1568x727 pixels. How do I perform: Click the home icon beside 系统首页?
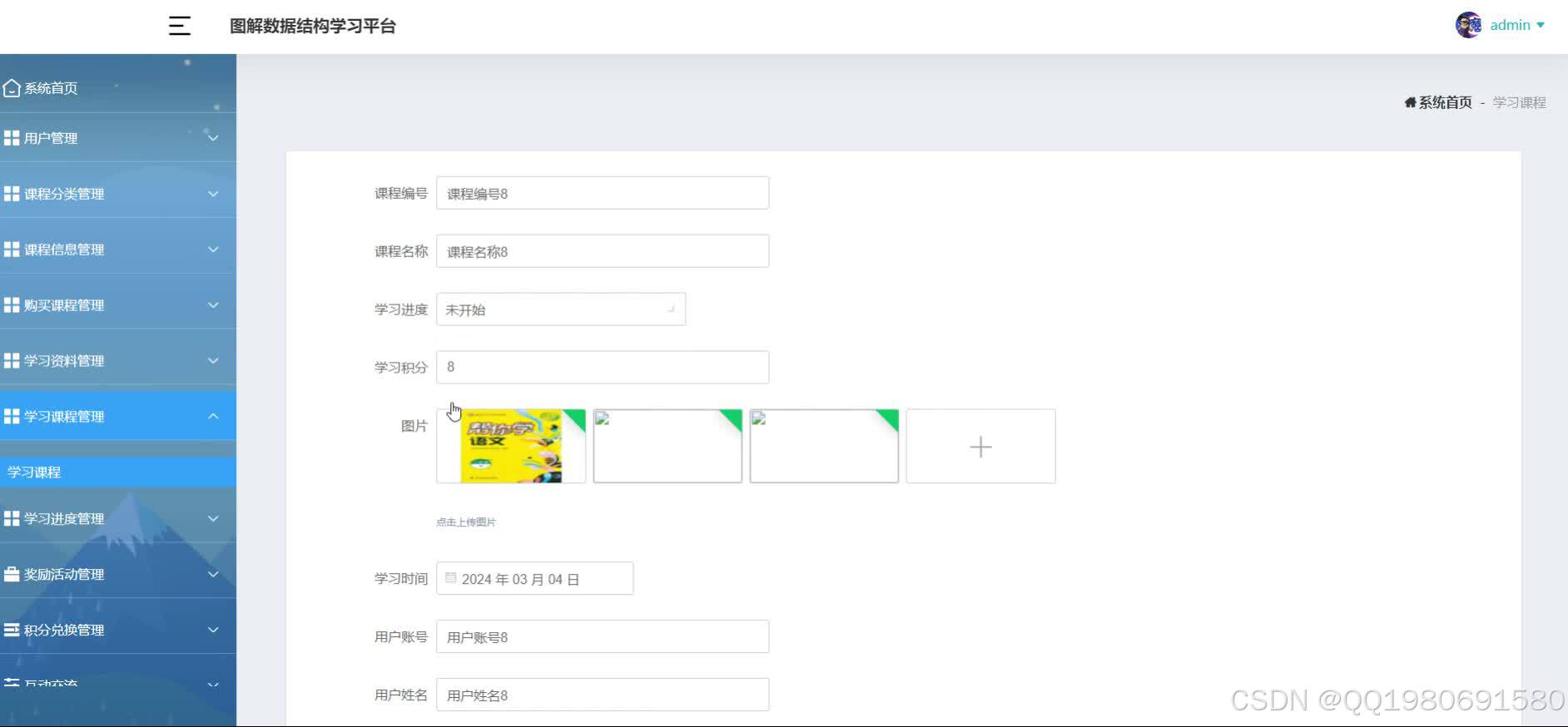[12, 87]
